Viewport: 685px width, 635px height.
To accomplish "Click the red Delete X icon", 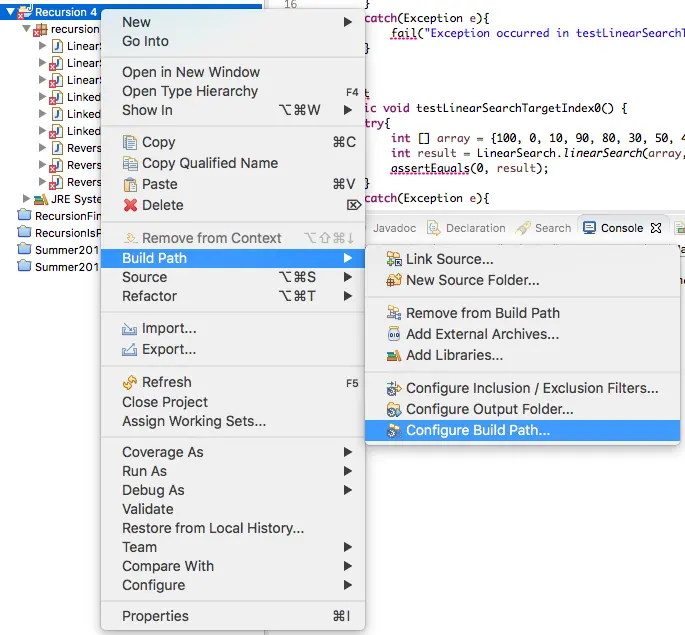I will point(130,205).
